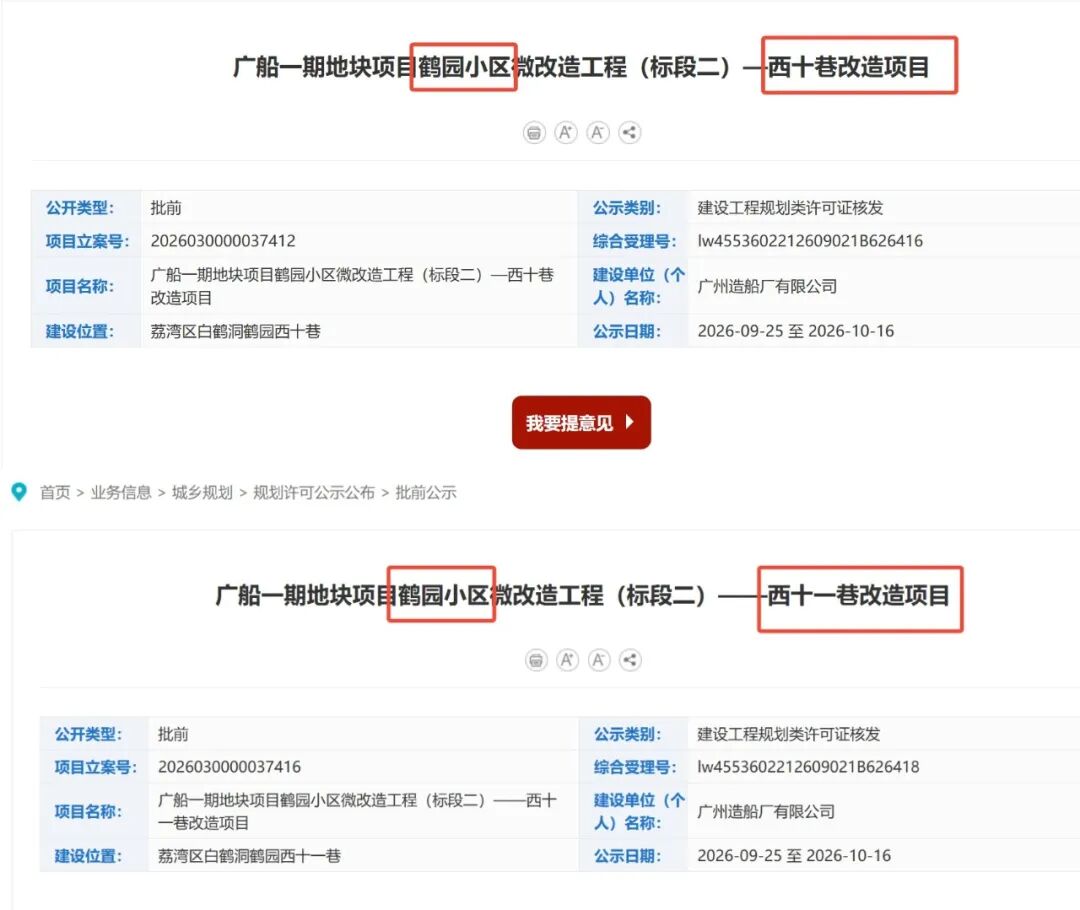Click share icon under 西十巷改造项目 title

point(629,132)
